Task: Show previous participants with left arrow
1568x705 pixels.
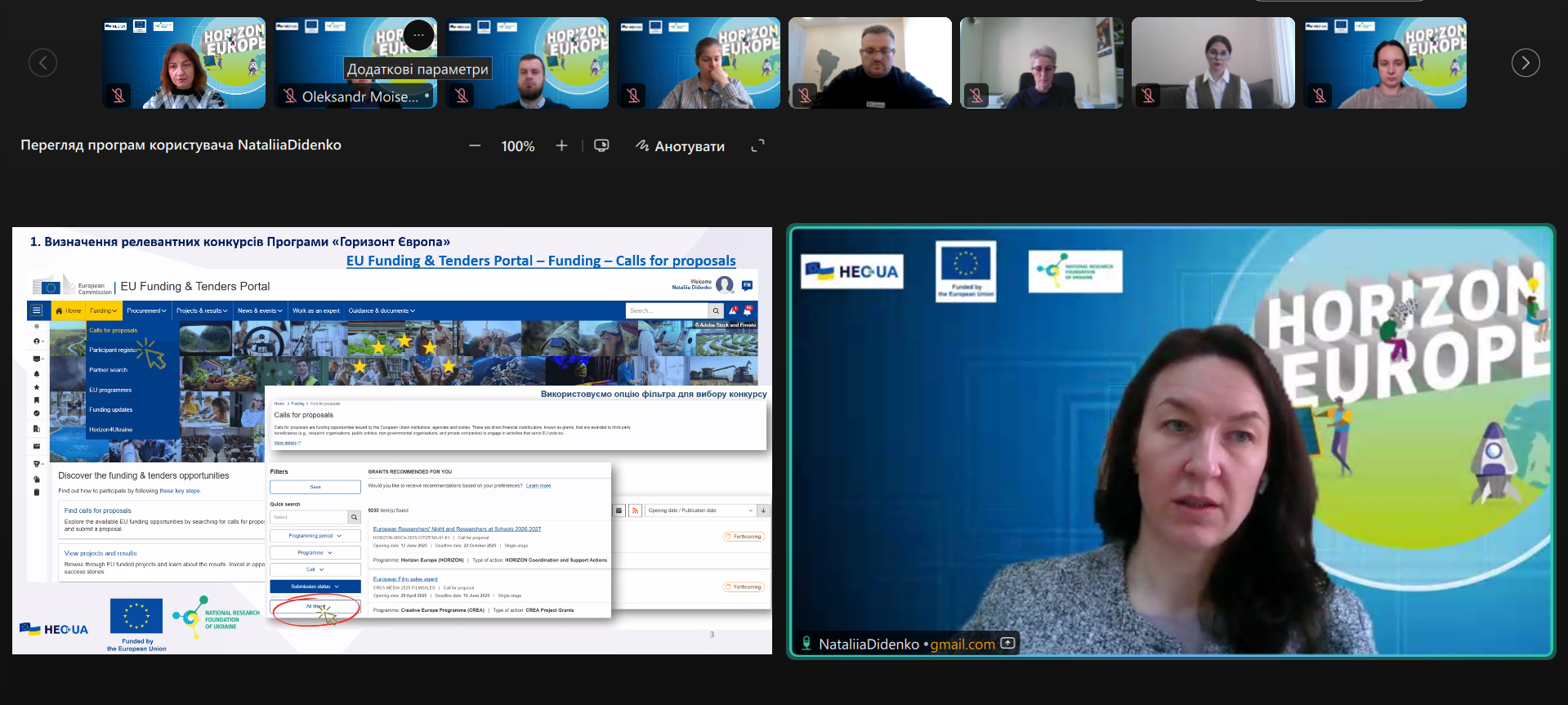Action: (x=43, y=63)
